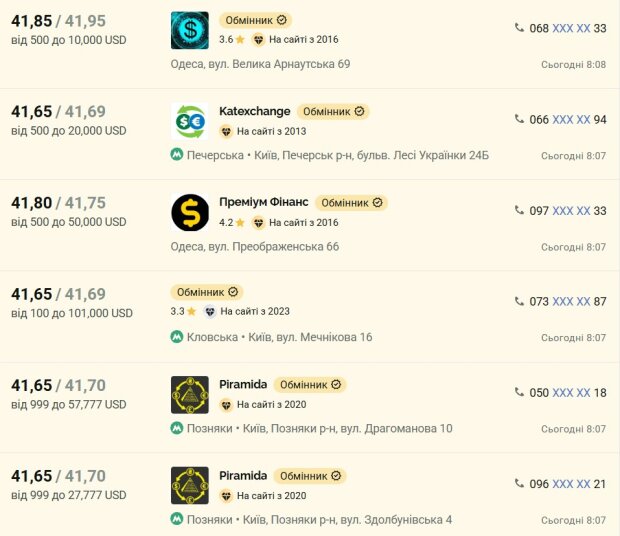The image size is (620, 536).
Task: Click the diamond icon beside На сайті з 2013
Action: click(x=226, y=131)
